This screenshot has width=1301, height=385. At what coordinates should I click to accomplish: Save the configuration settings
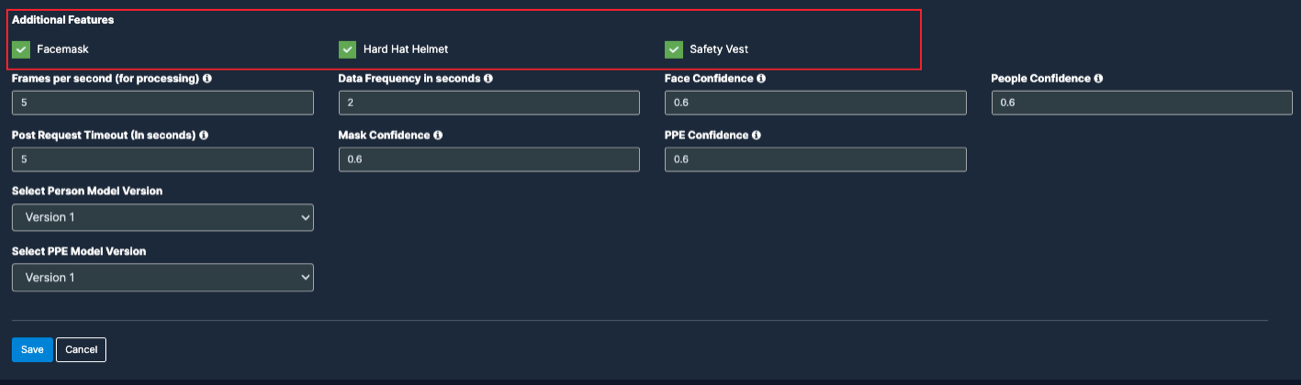(x=32, y=350)
